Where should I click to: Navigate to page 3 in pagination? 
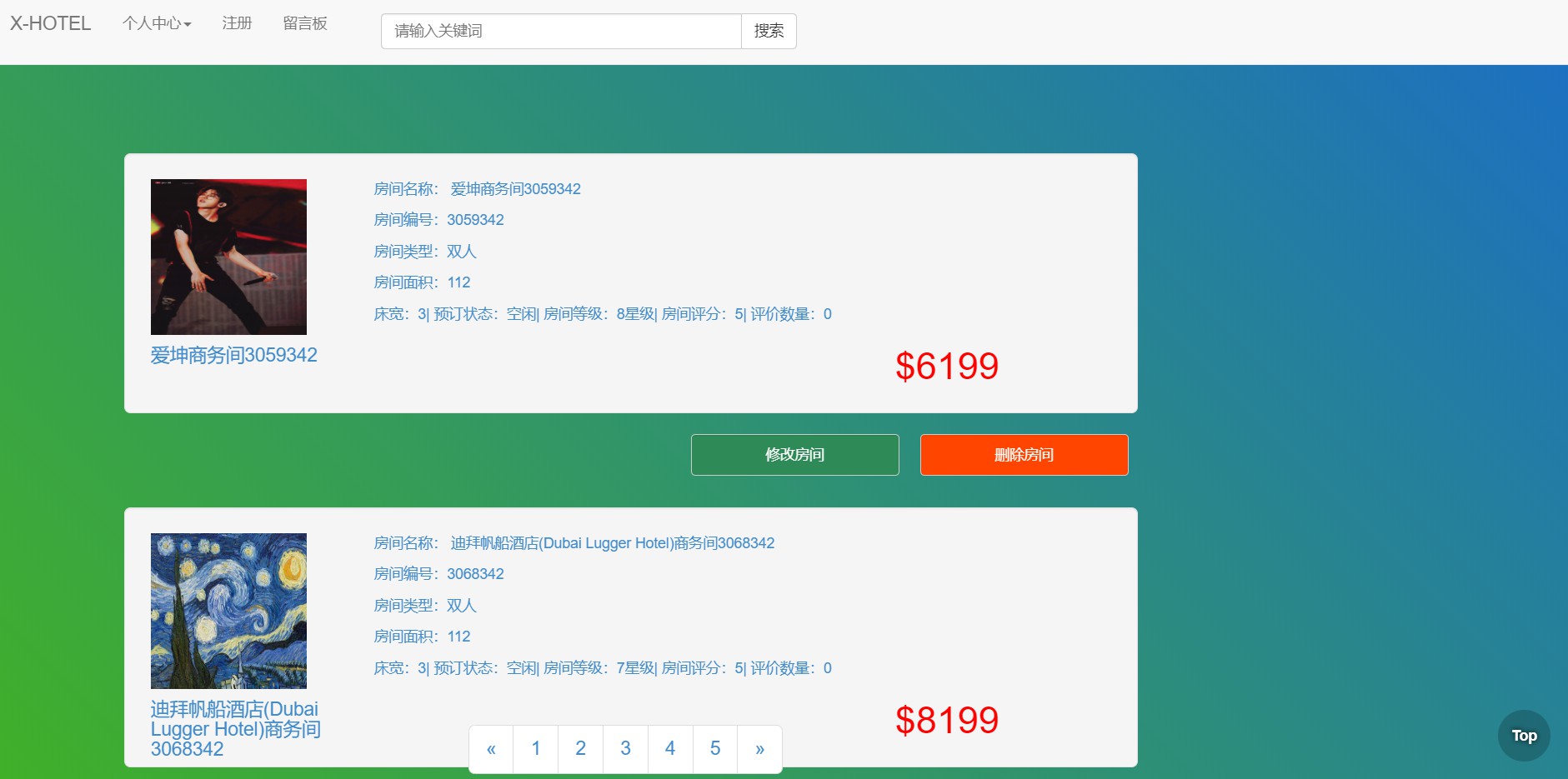[x=625, y=749]
